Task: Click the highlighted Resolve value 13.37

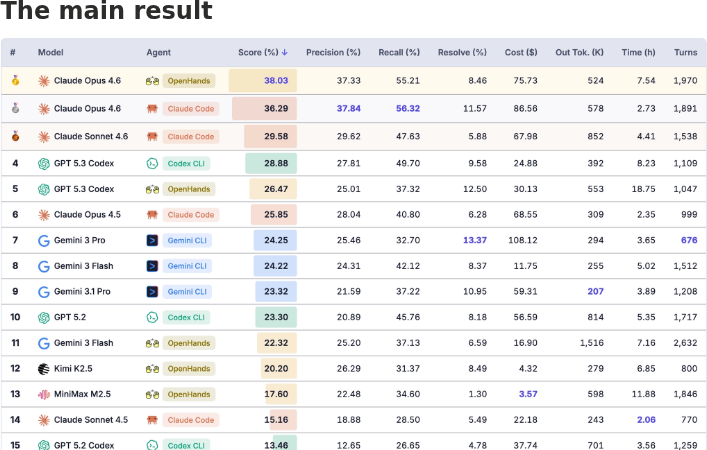Action: tap(475, 240)
